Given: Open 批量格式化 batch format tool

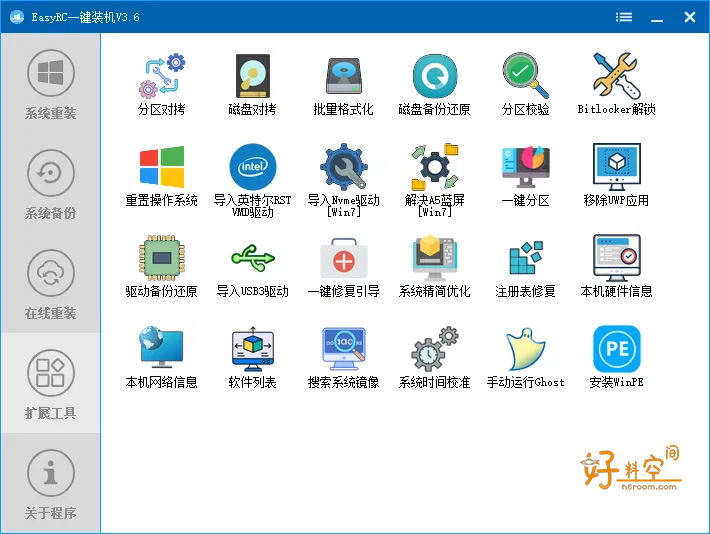Looking at the screenshot, I should click(x=343, y=85).
